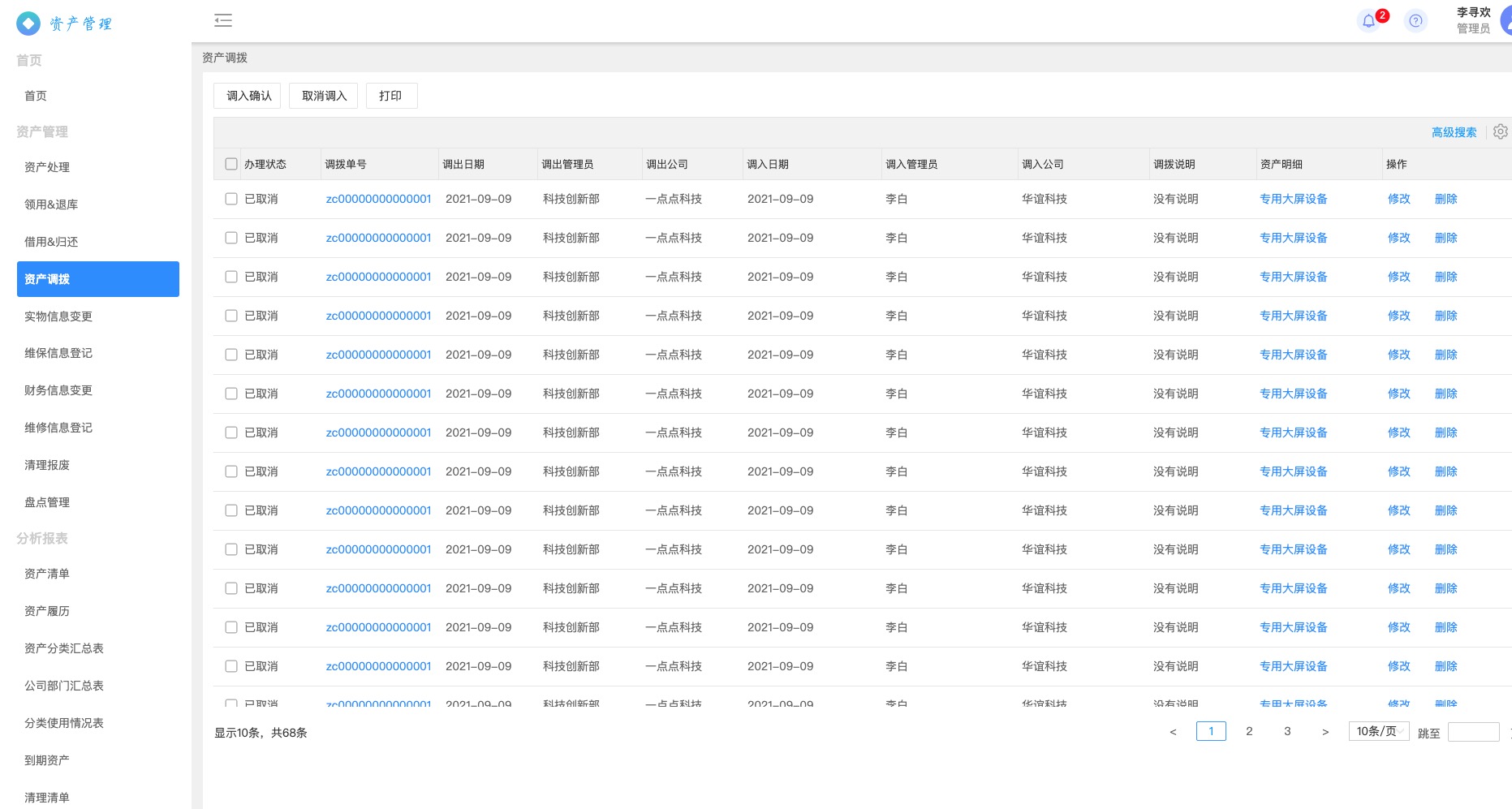
Task: Open 公司部门汇总表 in the sidebar
Action: click(x=64, y=686)
